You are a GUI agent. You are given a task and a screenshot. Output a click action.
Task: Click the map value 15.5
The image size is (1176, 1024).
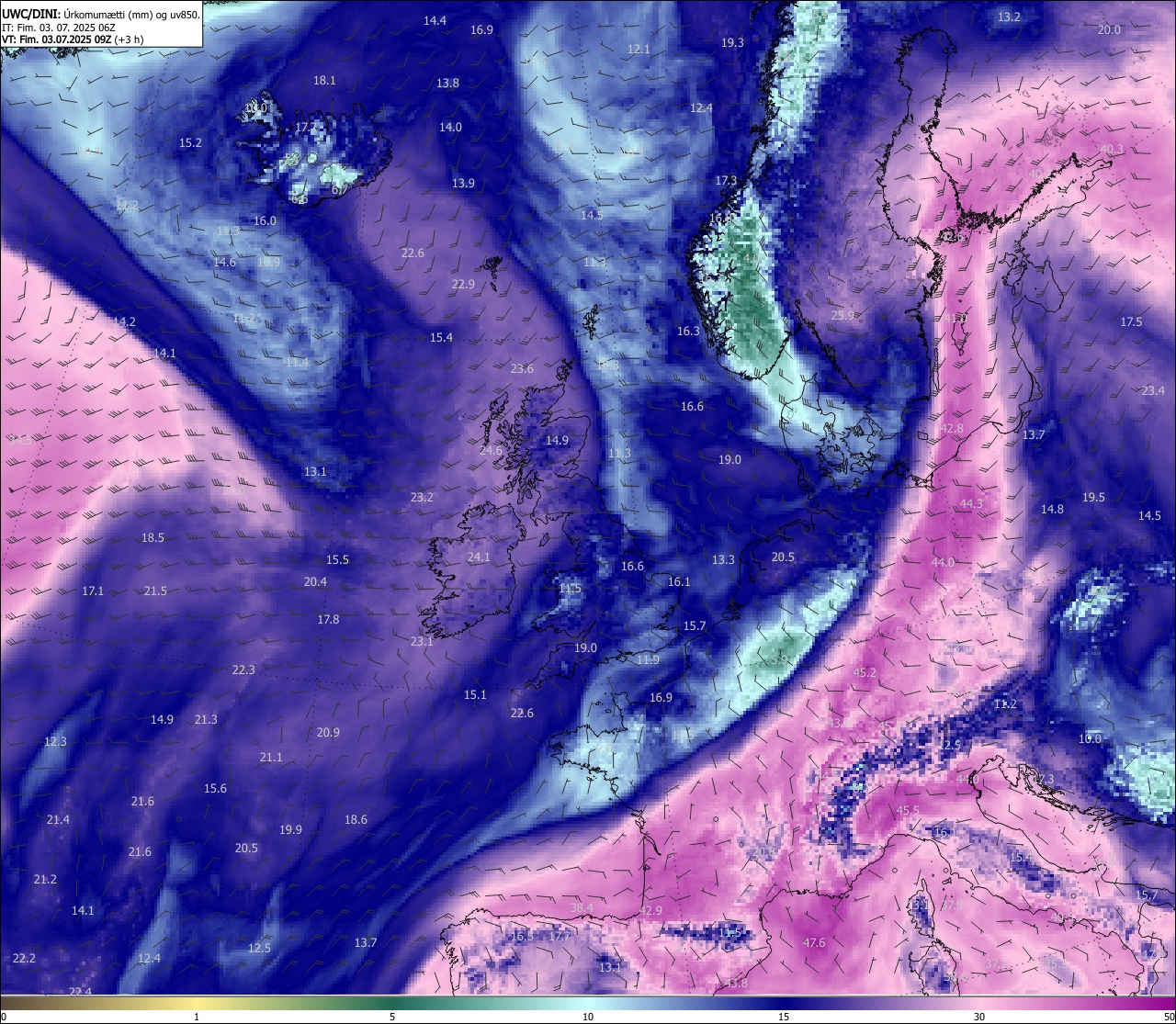pos(337,559)
